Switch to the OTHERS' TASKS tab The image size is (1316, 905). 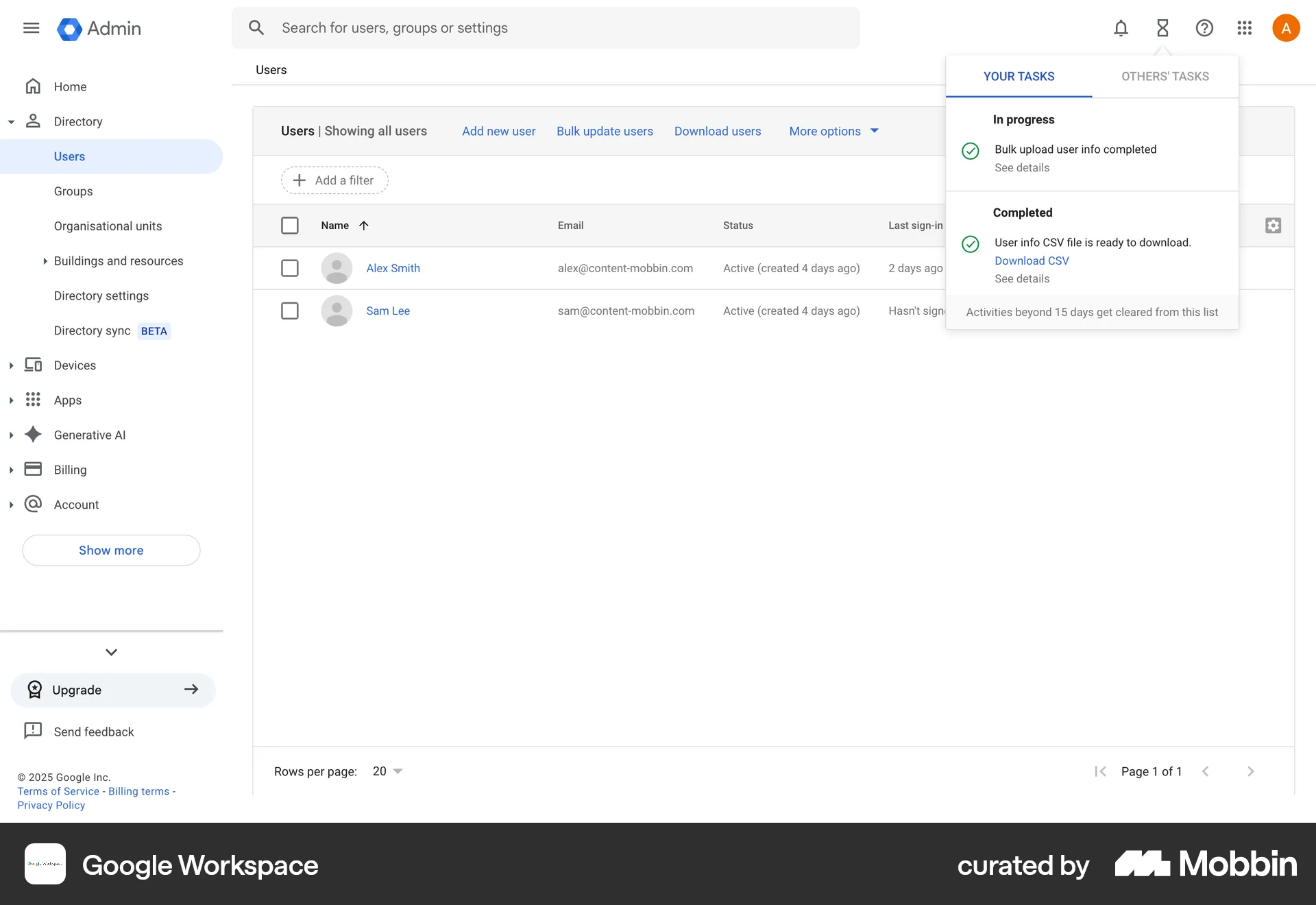coord(1165,76)
